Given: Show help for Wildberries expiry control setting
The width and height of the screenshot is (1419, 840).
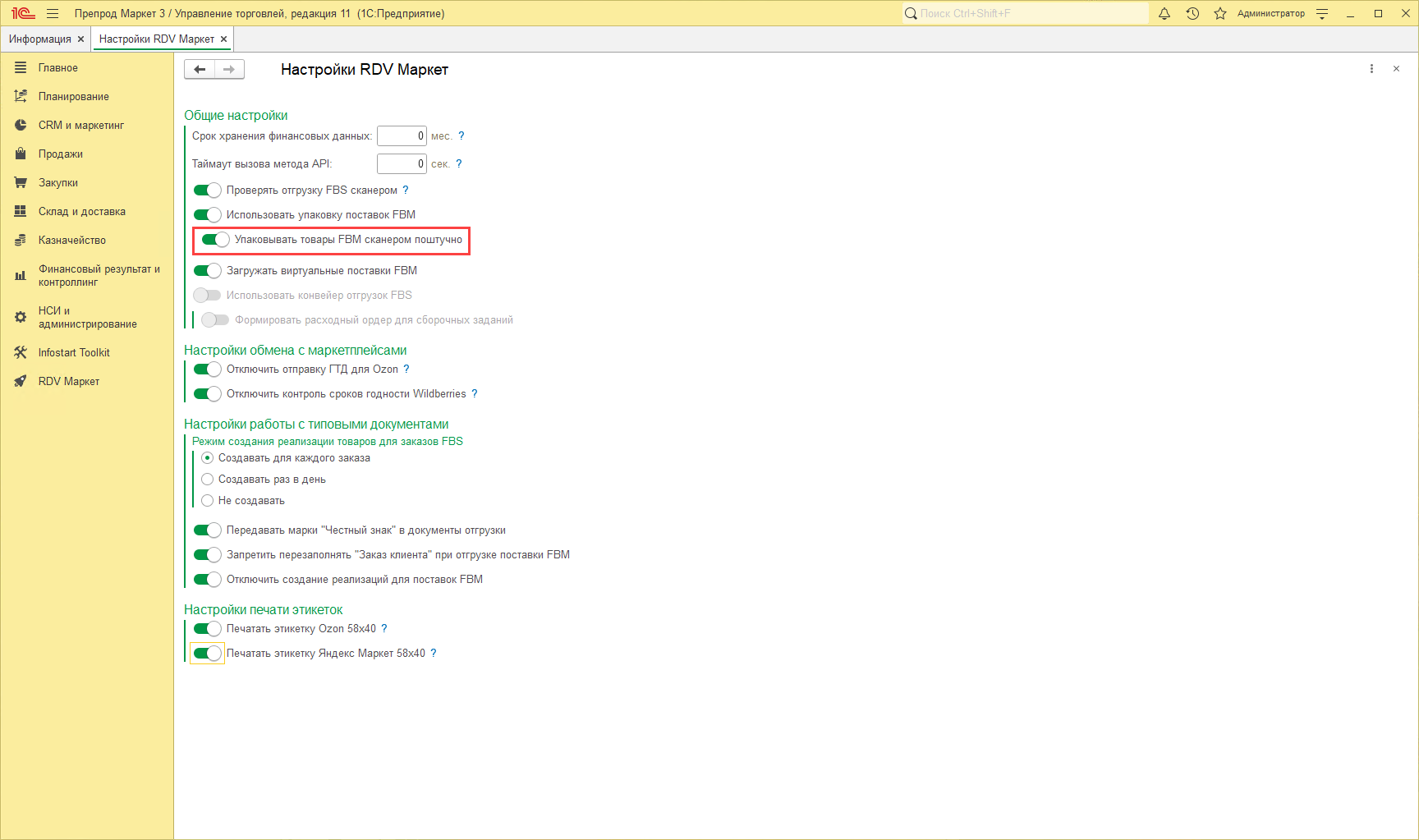Looking at the screenshot, I should tap(475, 393).
